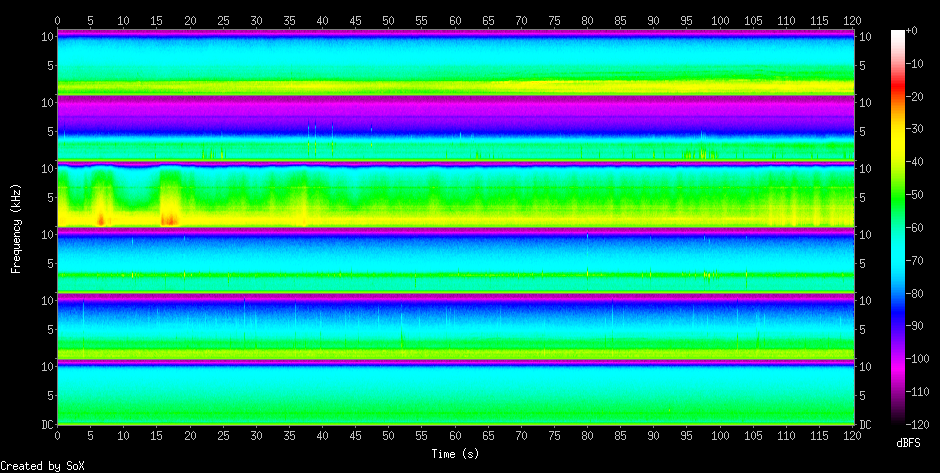Click the first red hotspot in third channel
Viewport: 940px width, 473px height.
[100, 219]
